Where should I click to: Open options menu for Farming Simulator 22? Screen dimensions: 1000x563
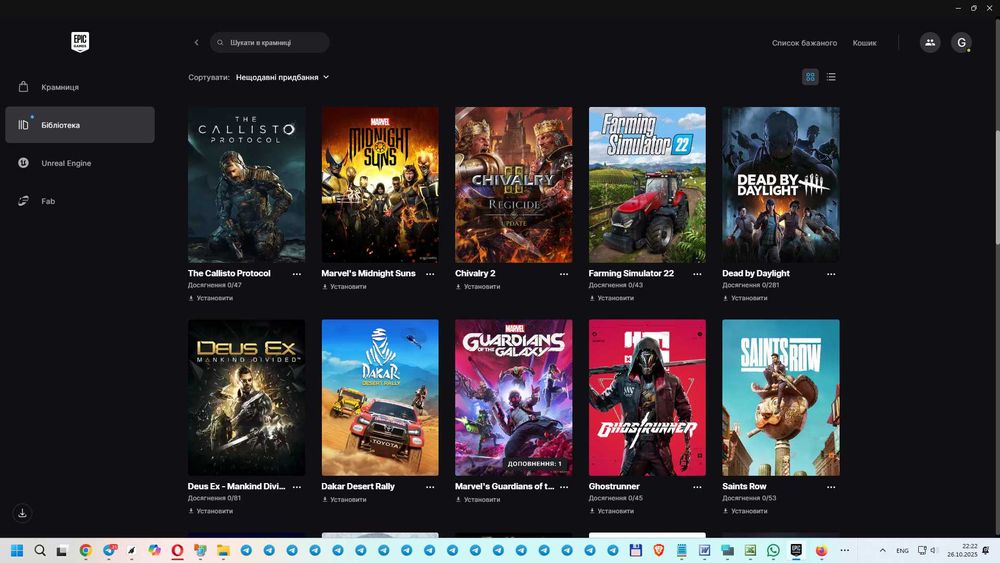point(698,274)
